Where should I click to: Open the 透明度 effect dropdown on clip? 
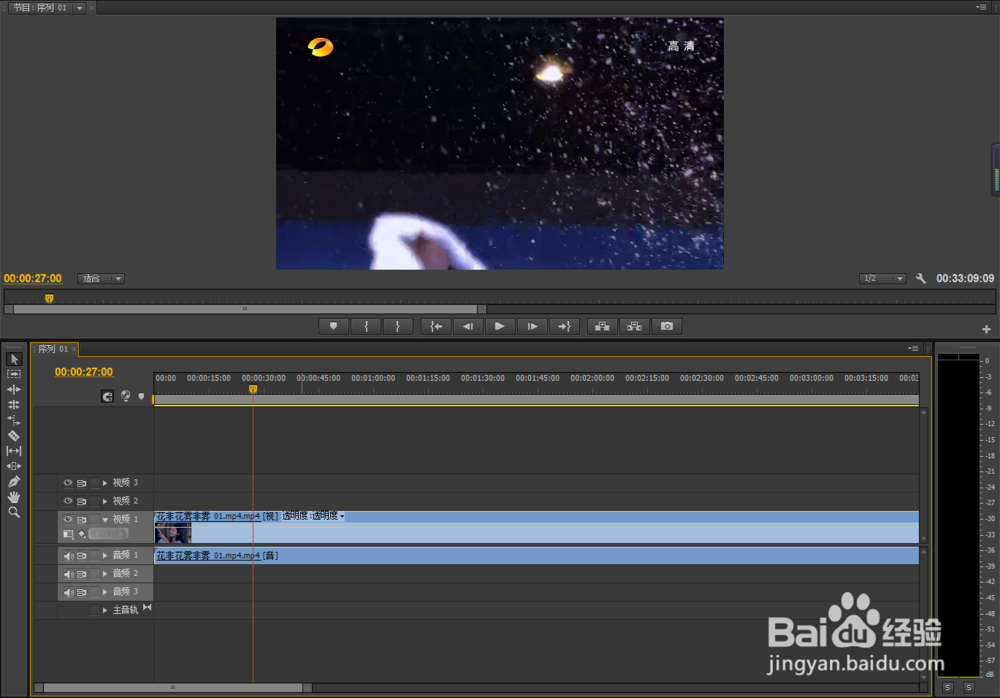tap(342, 516)
